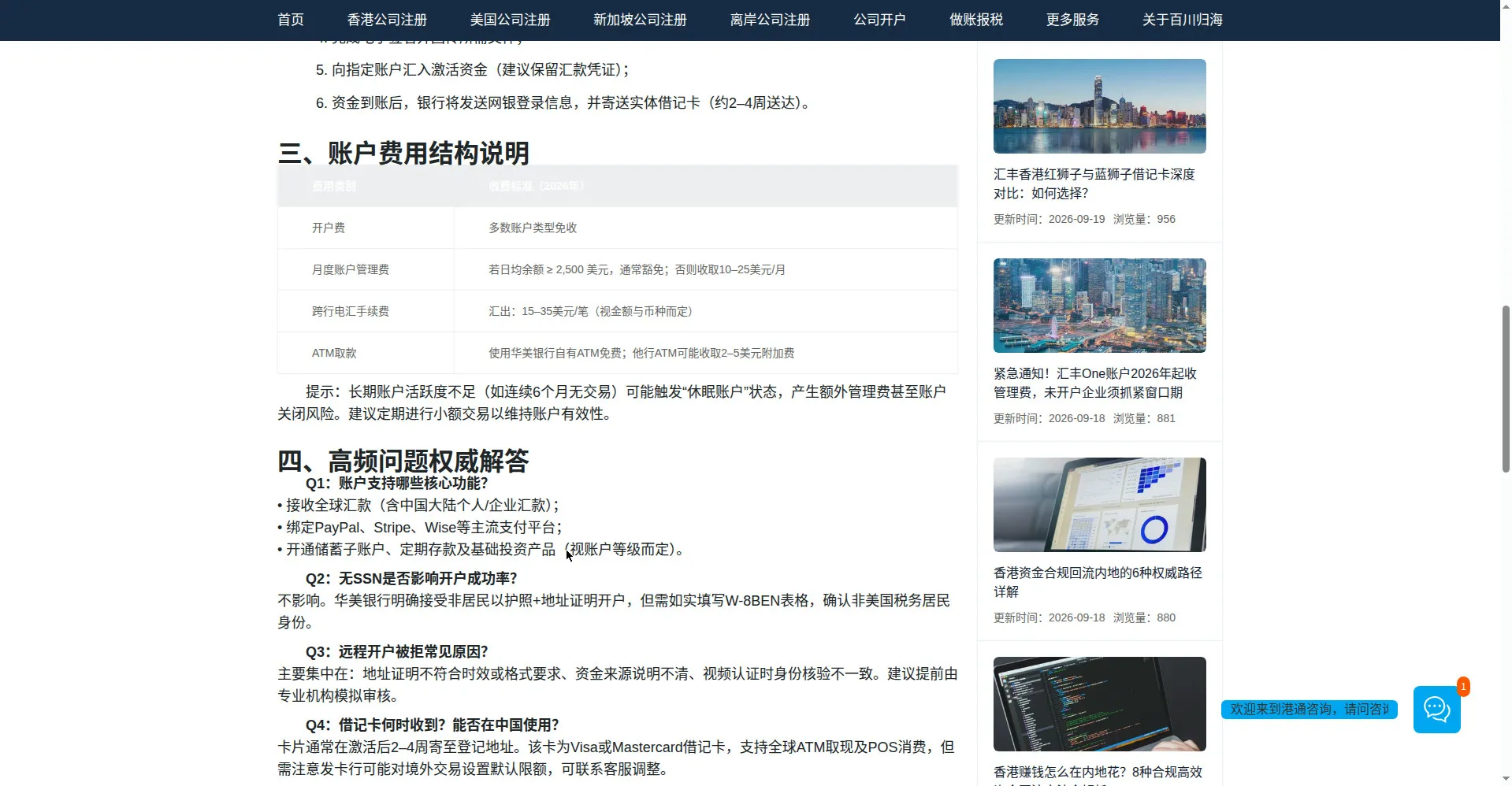This screenshot has width=1512, height=786.
Task: Click question Q4: 借记卡何时收到?
Action: (433, 725)
